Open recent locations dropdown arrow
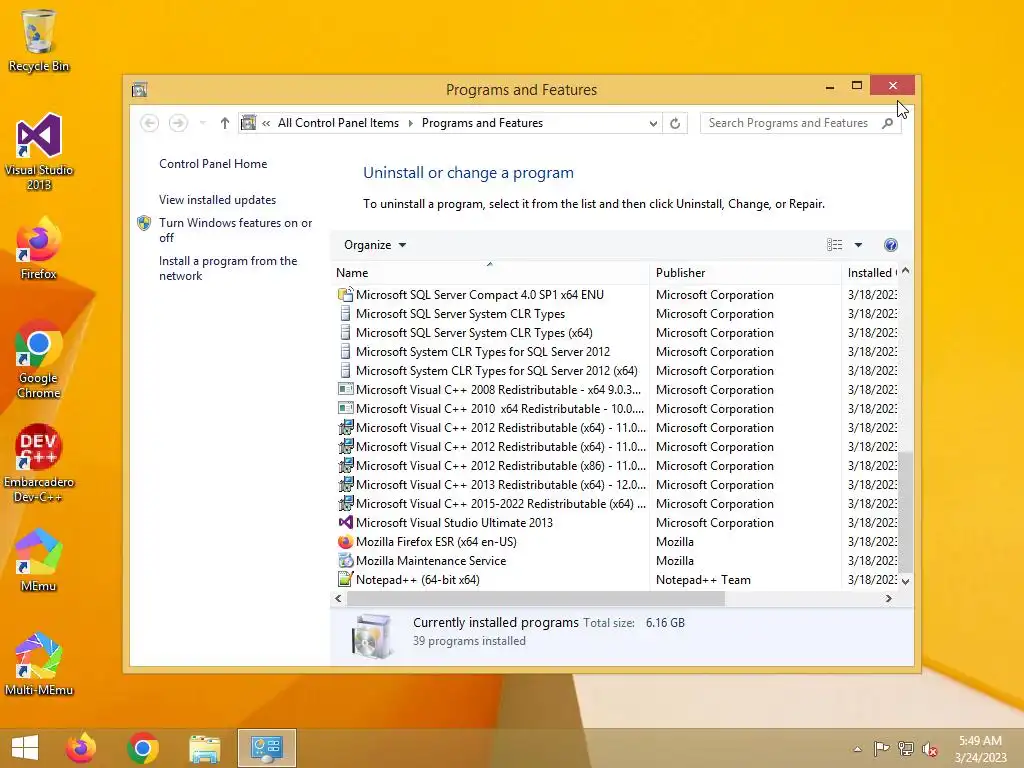1024x768 pixels. pyautogui.click(x=202, y=123)
